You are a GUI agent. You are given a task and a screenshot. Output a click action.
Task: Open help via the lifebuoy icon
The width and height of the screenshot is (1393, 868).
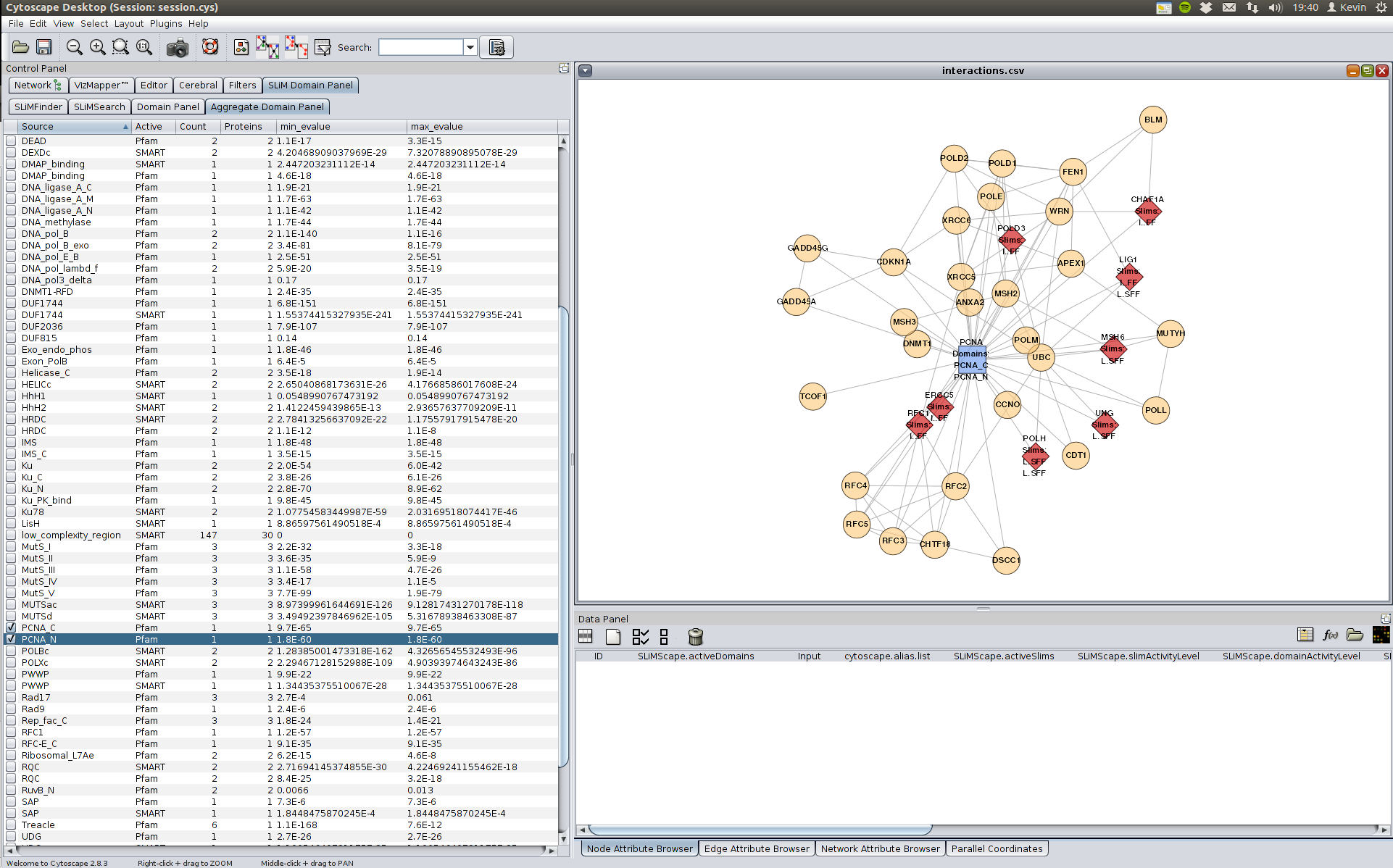(210, 47)
